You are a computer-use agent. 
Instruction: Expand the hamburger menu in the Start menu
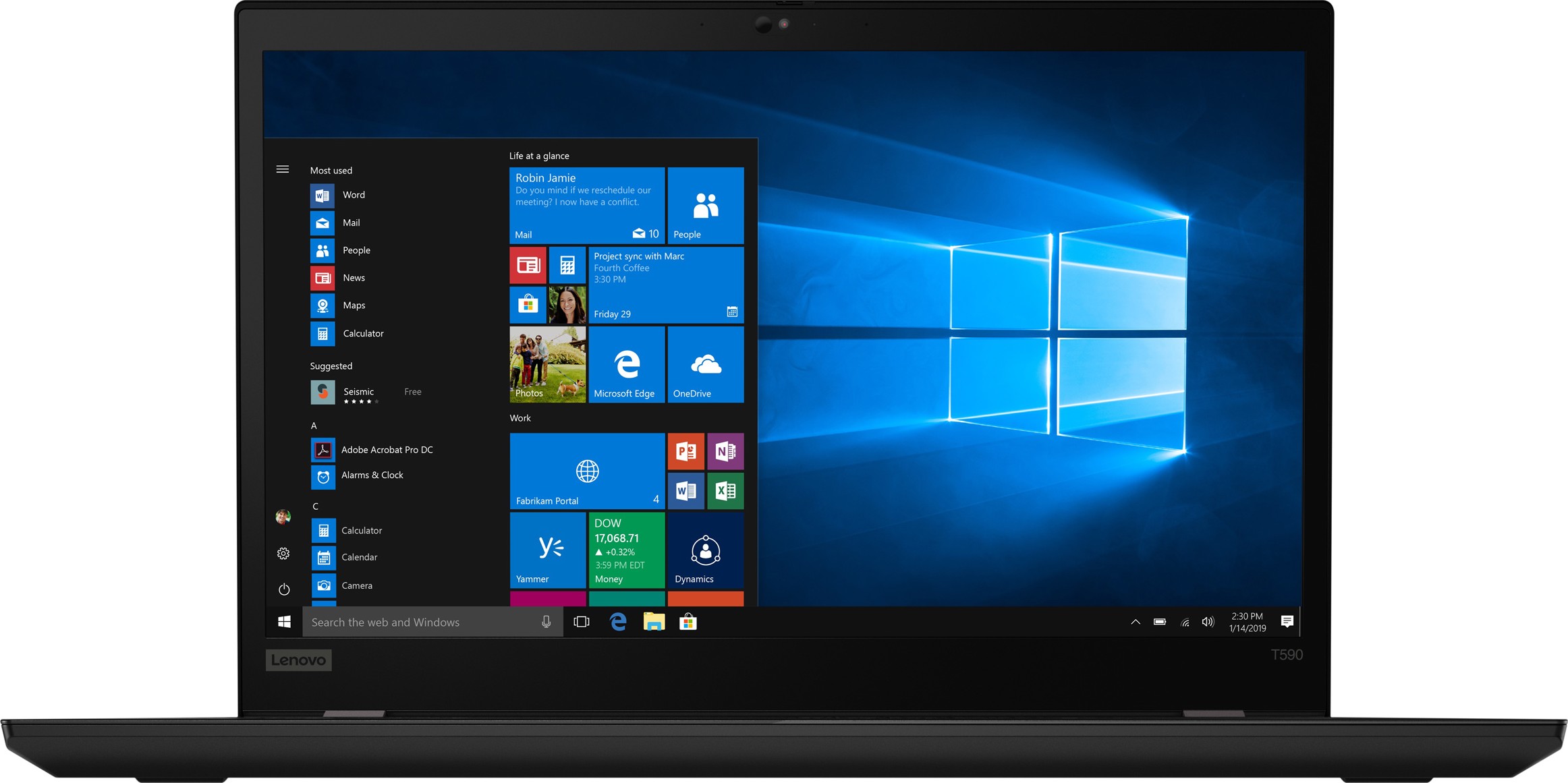[283, 169]
